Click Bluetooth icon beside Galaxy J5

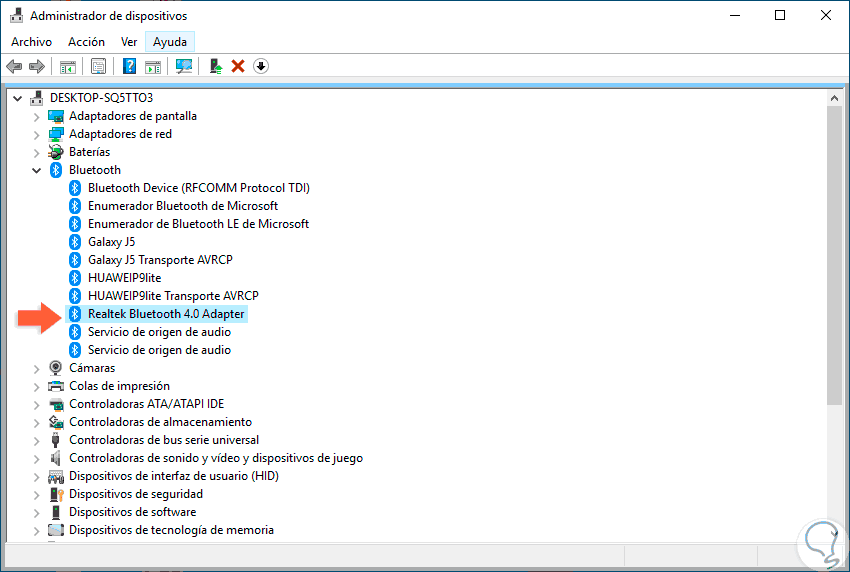pos(75,242)
